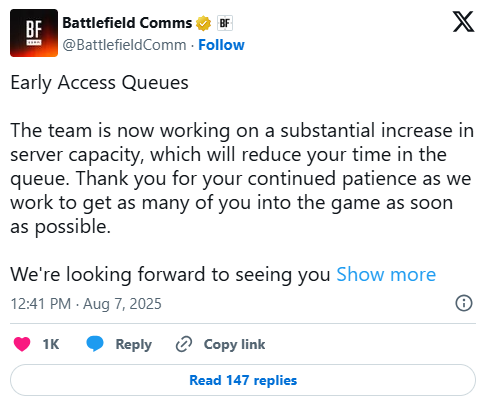Click the small BF affiliate badge icon

[x=225, y=23]
